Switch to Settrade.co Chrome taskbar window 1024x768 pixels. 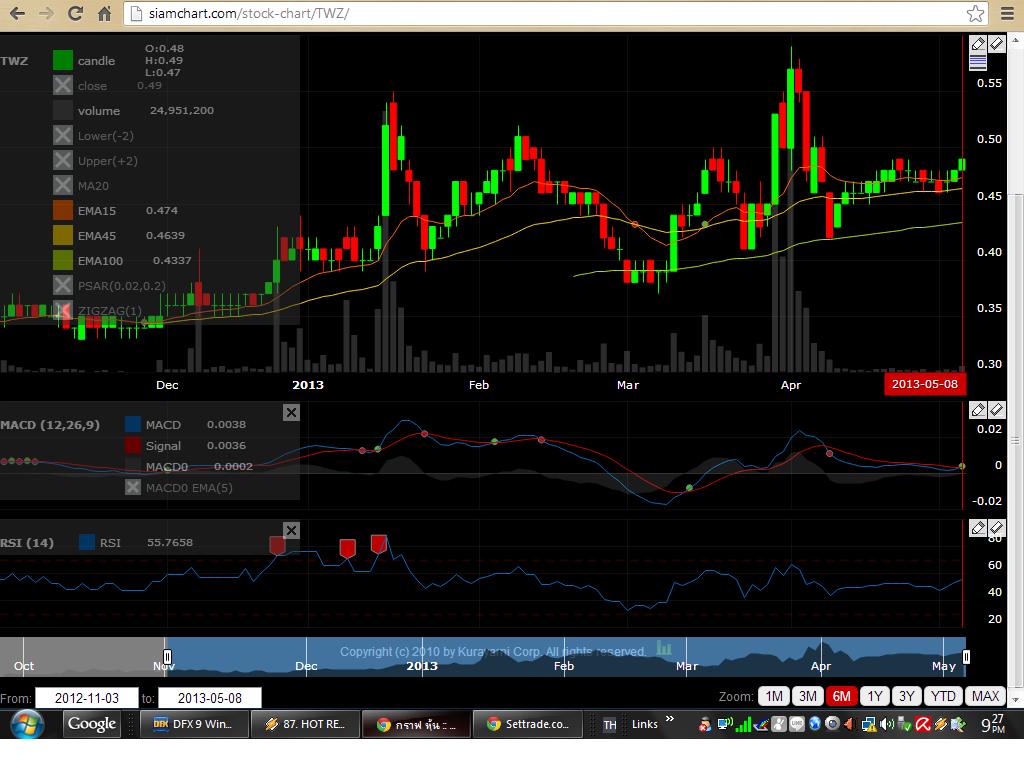coord(527,724)
